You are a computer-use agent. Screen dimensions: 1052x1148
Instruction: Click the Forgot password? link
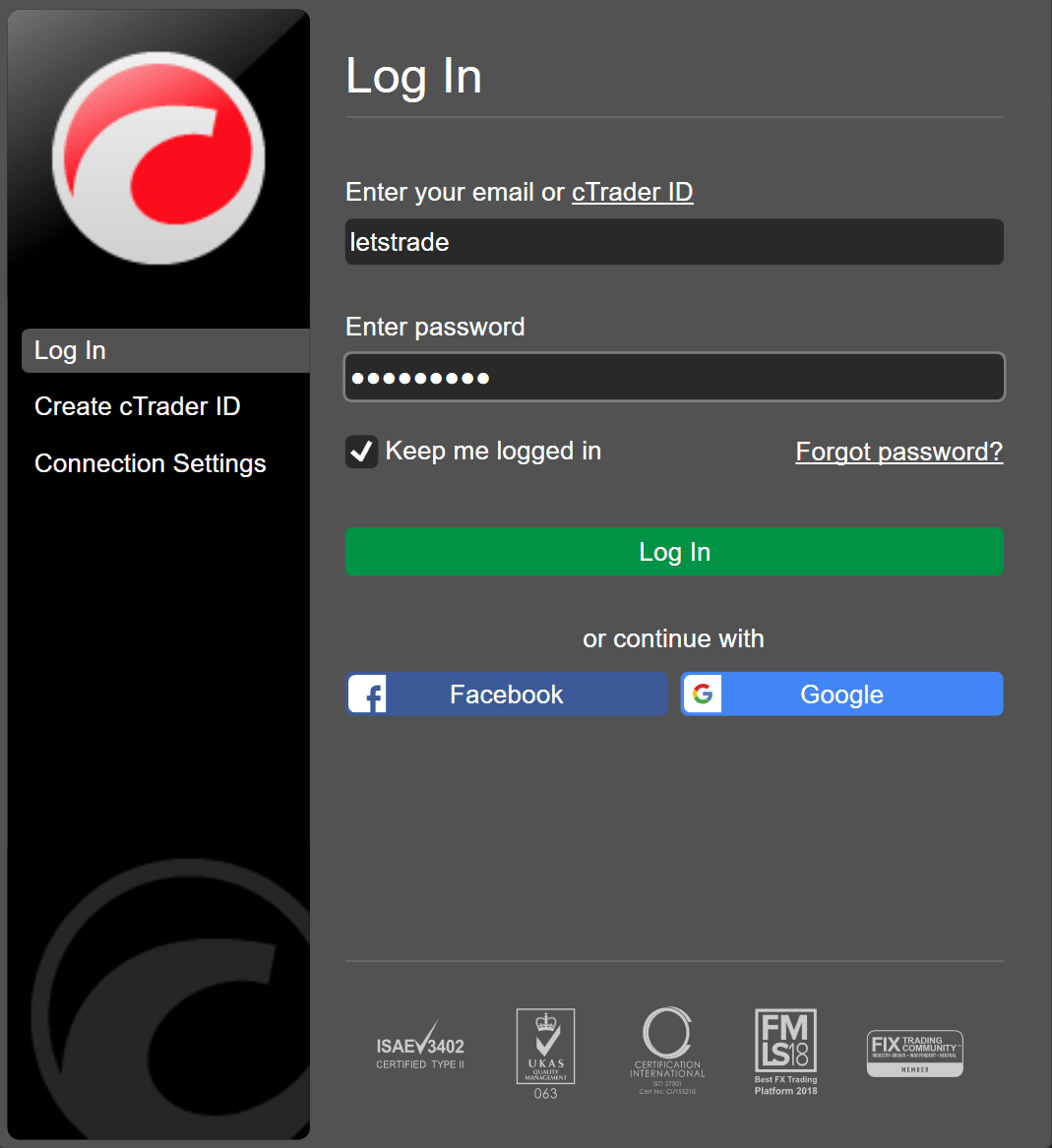898,452
